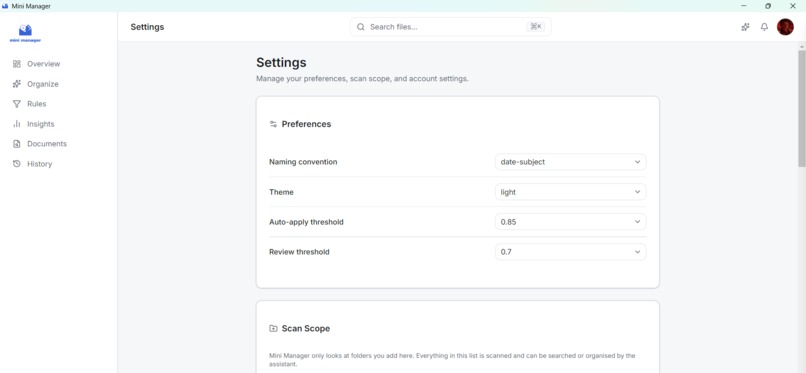
Task: Click the Rules funnel icon
Action: point(17,104)
